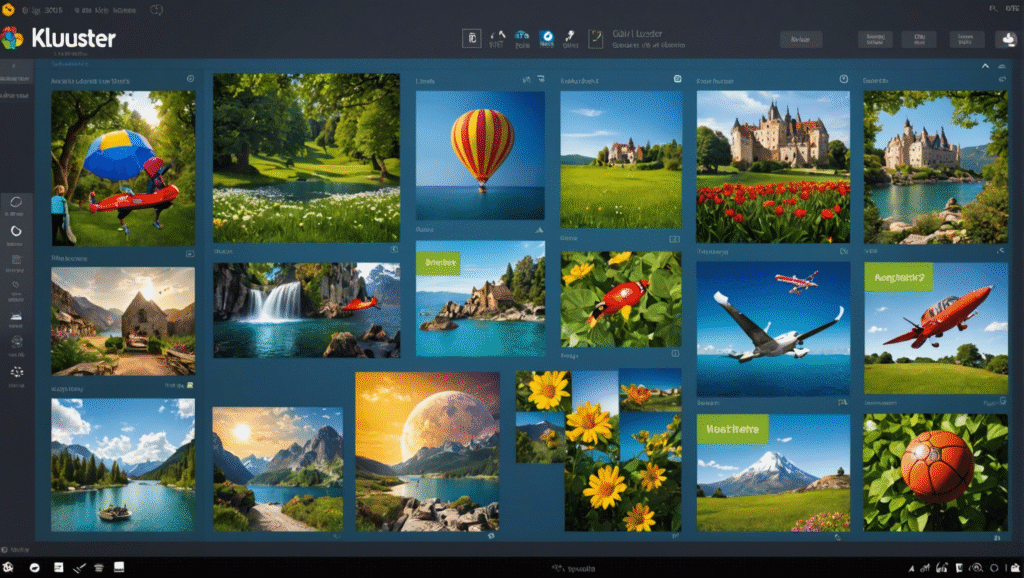
Task: Click the blue highlighted icon in top toolbar
Action: [x=547, y=39]
